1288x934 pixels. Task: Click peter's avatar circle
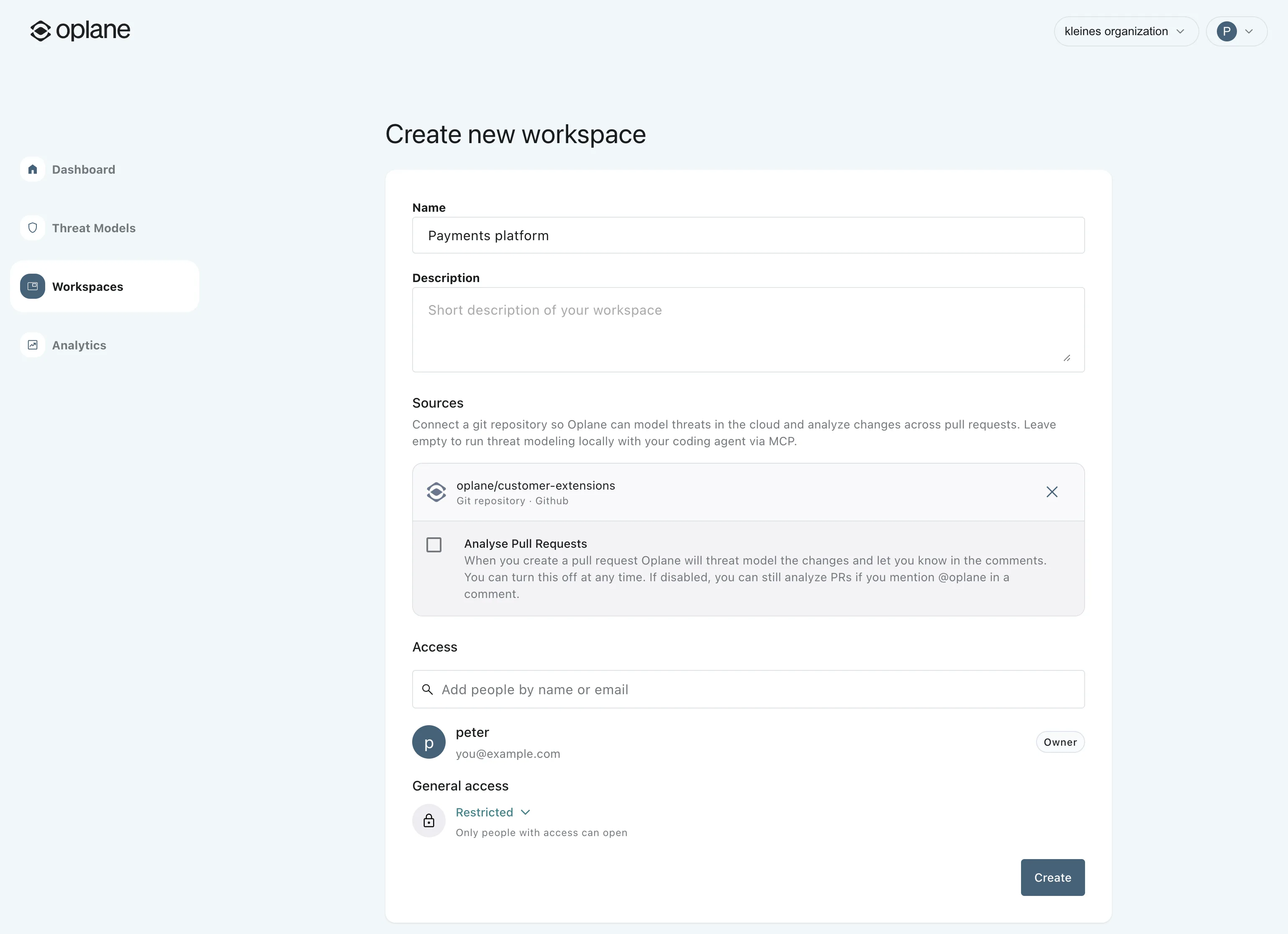[429, 742]
